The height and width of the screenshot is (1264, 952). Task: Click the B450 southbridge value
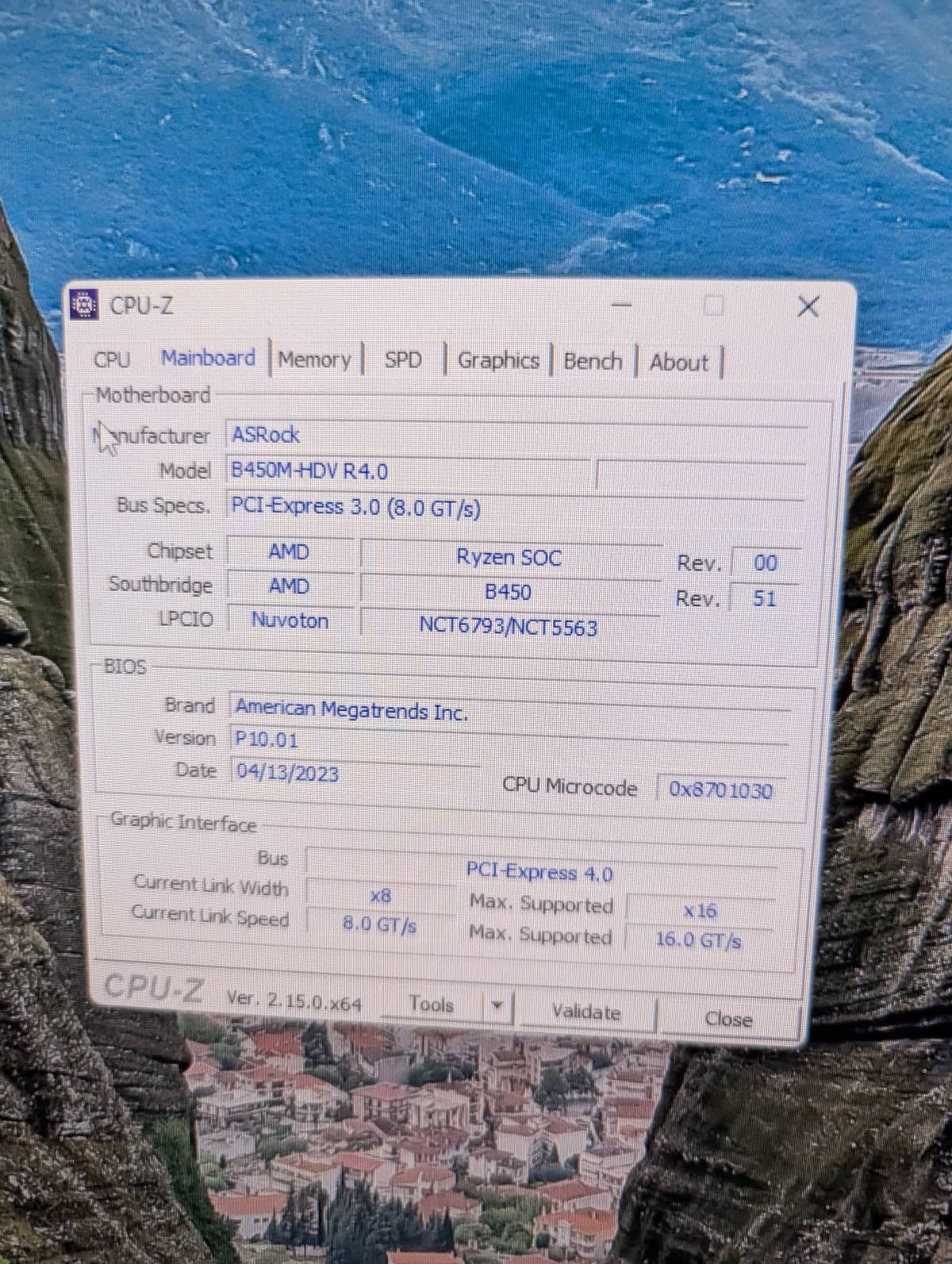509,592
